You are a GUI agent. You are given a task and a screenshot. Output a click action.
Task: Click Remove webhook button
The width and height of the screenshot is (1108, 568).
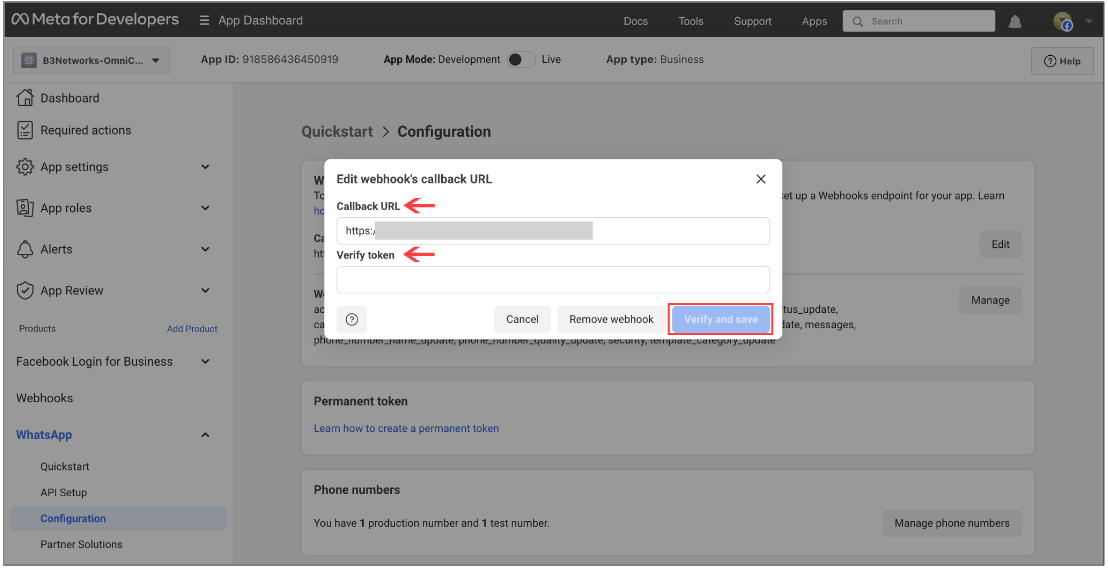point(611,319)
